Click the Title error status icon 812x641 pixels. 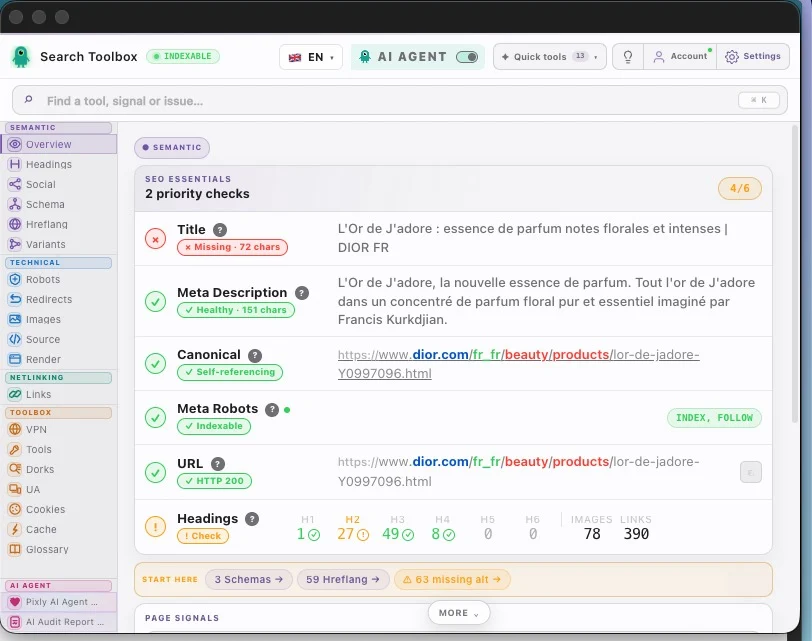coord(155,239)
